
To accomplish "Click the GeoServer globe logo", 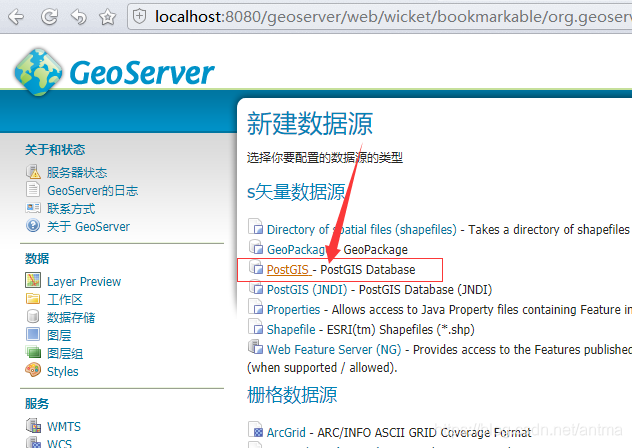I will pos(38,73).
